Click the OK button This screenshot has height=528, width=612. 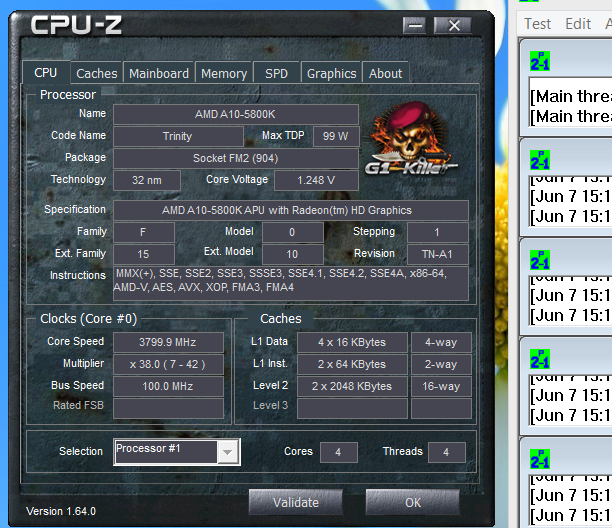tap(413, 502)
